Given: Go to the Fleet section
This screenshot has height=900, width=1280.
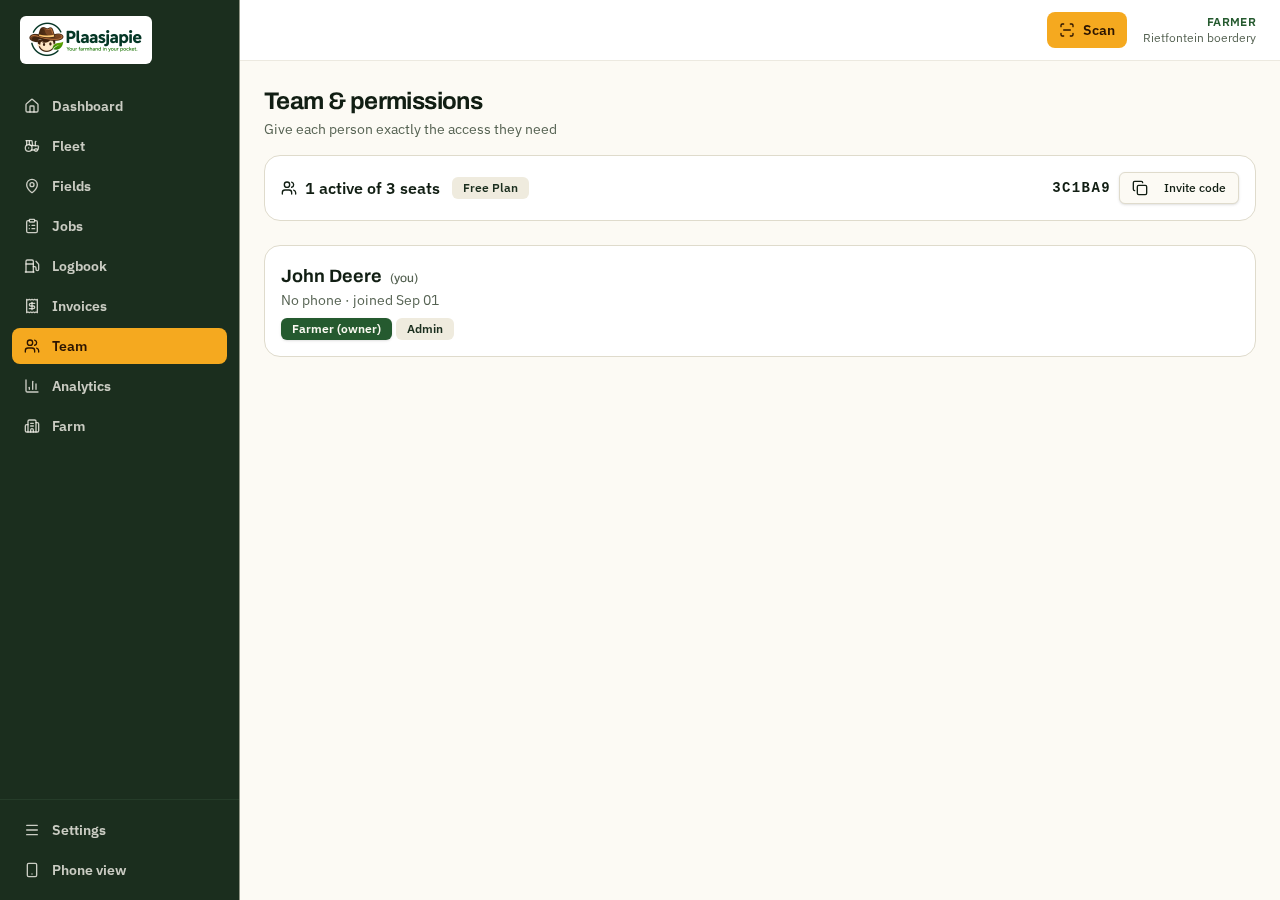Looking at the screenshot, I should 119,146.
